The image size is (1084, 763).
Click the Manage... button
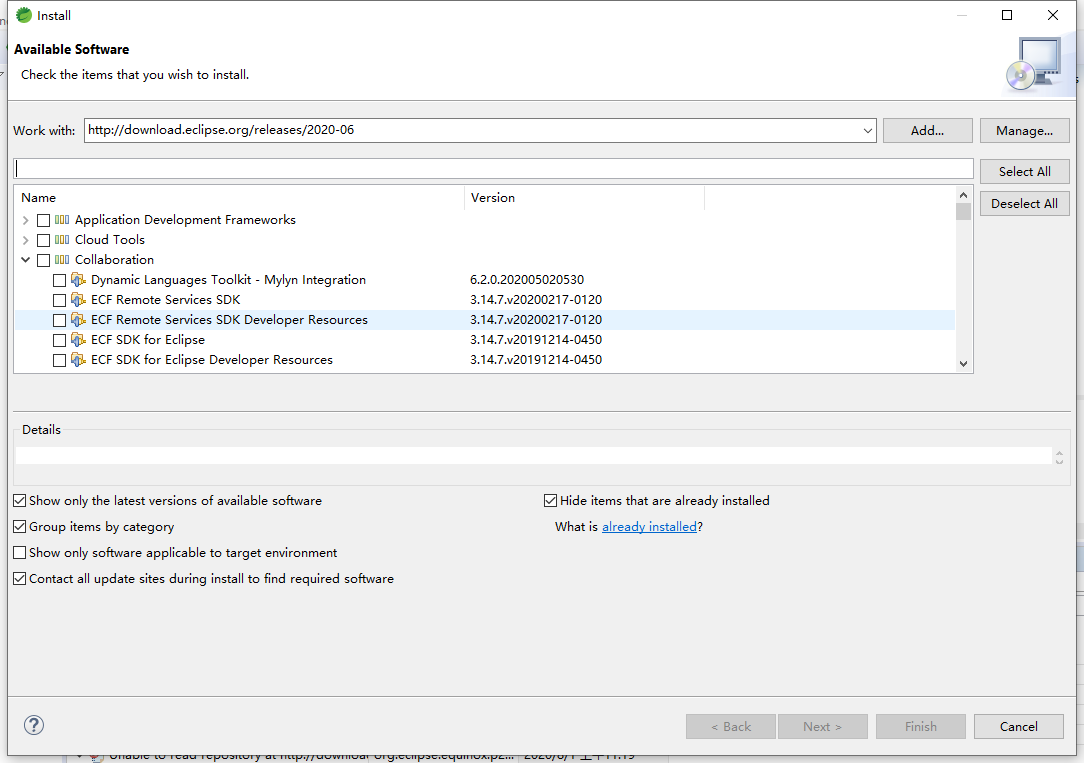tap(1024, 131)
